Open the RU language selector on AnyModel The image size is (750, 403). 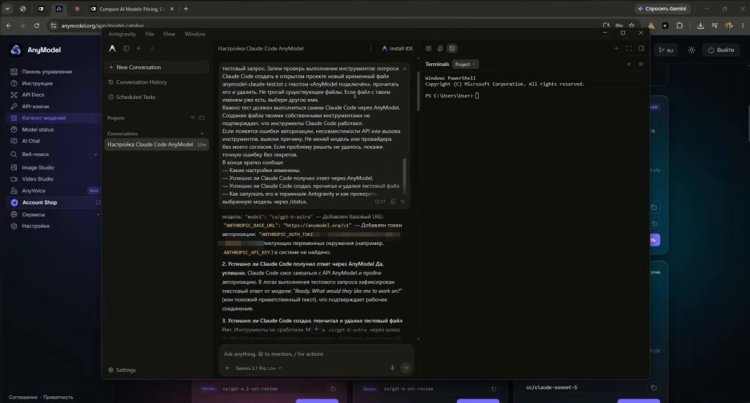[665, 50]
